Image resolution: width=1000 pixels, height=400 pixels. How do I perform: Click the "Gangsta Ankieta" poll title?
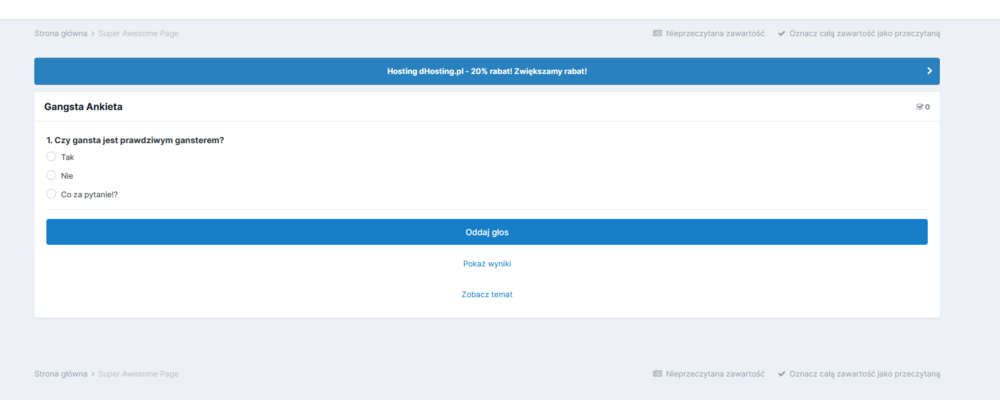[x=83, y=106]
